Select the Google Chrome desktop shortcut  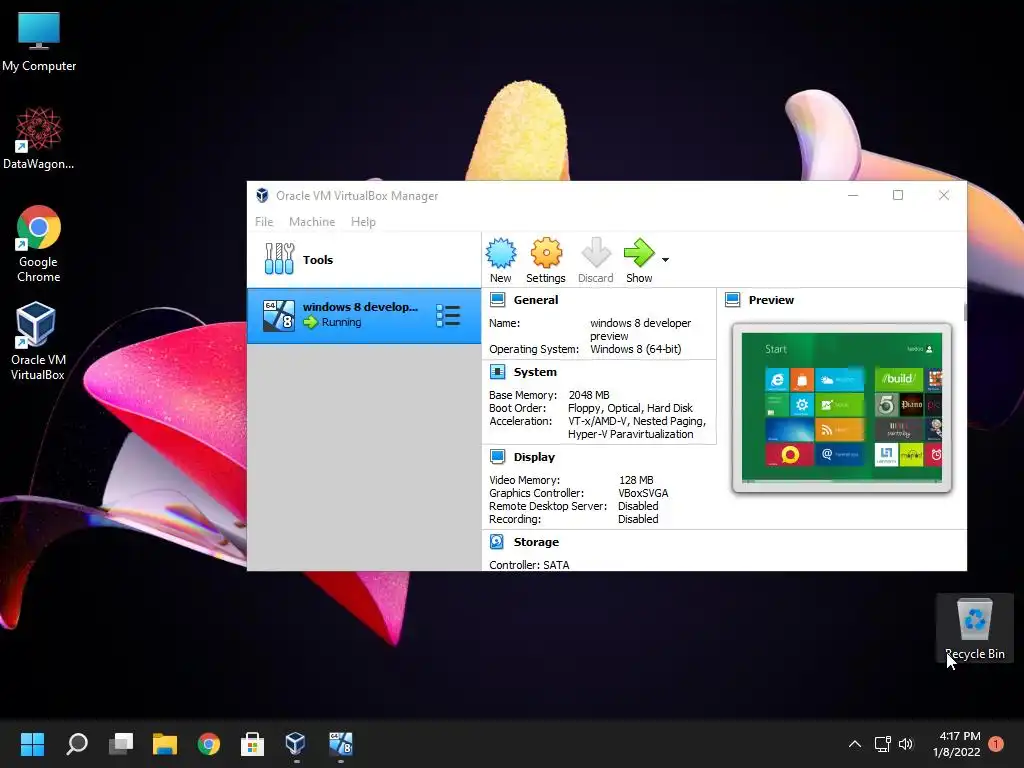pyautogui.click(x=39, y=244)
